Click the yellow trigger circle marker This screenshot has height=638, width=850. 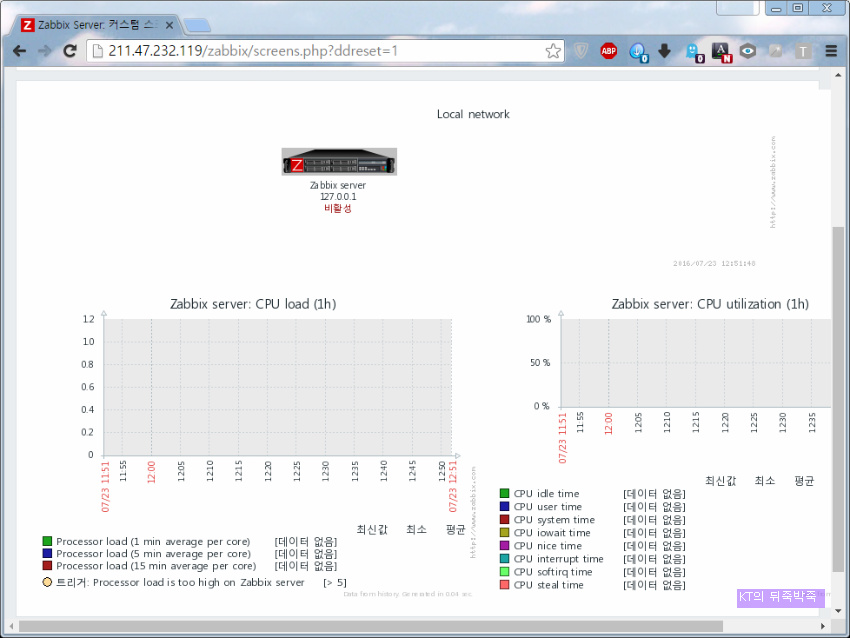tap(47, 582)
